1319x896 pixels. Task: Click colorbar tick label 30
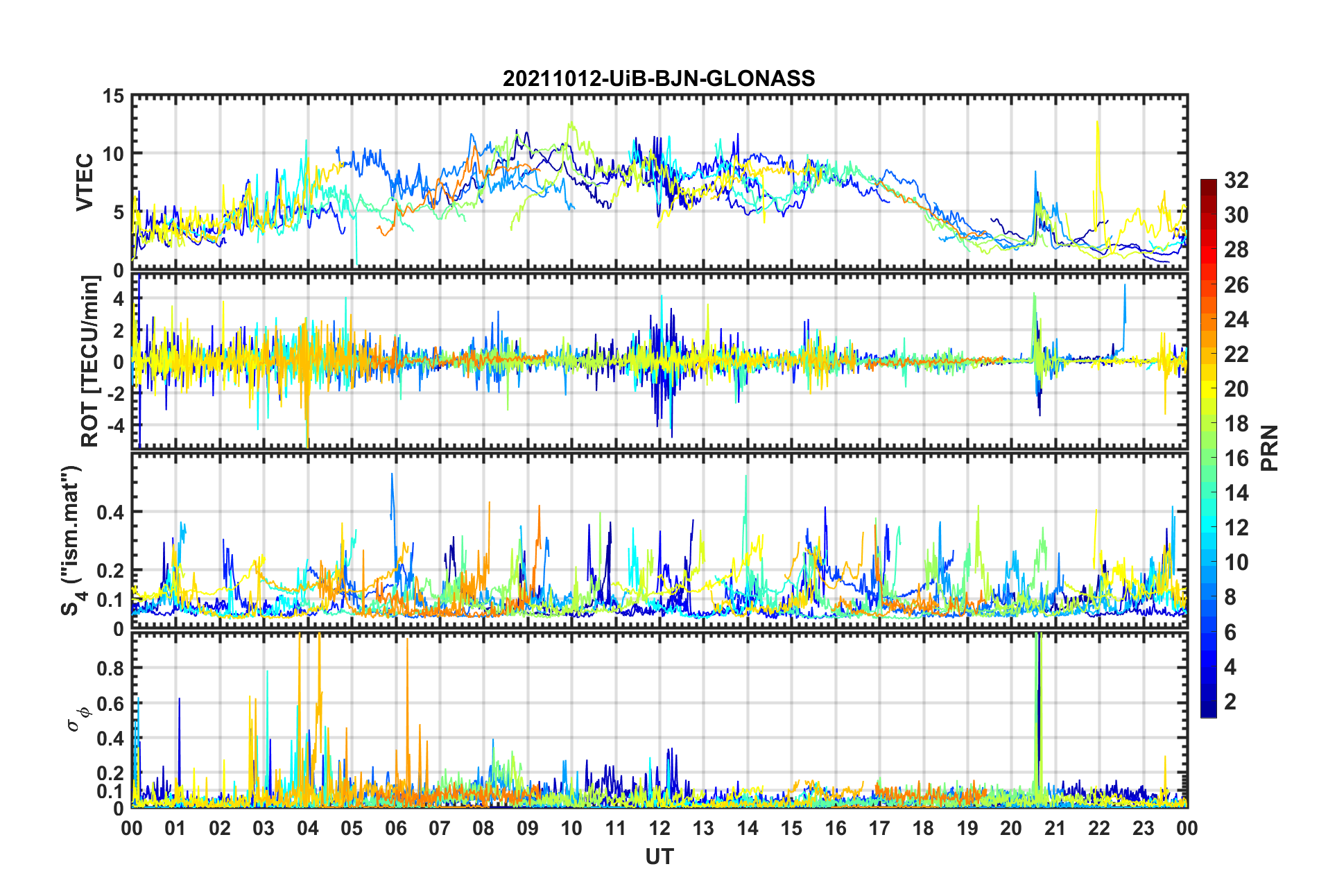coord(1236,215)
